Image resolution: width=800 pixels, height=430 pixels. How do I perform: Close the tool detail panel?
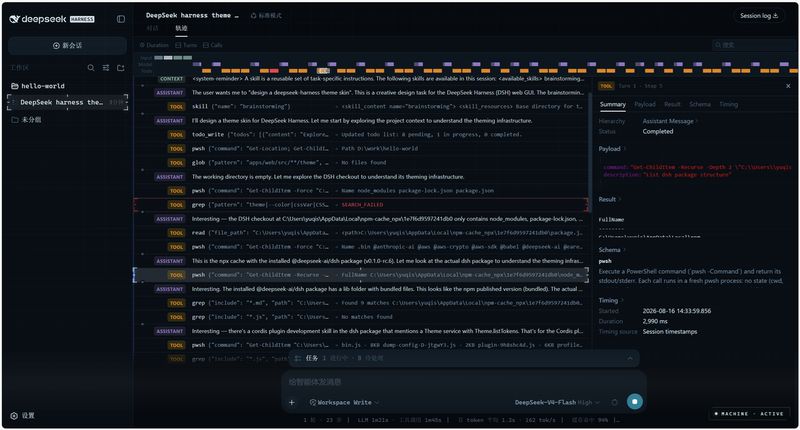[788, 86]
